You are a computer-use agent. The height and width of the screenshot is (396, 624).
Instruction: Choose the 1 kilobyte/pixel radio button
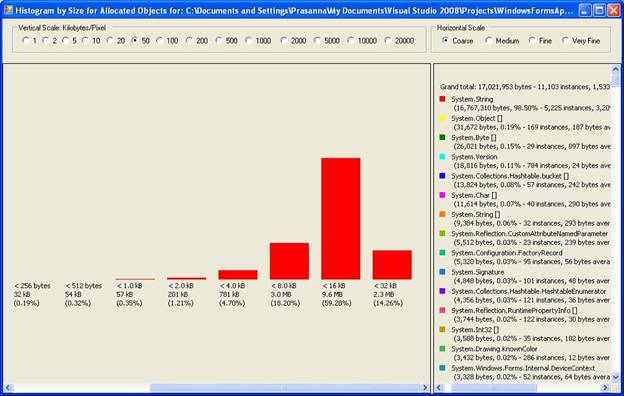tap(30, 41)
